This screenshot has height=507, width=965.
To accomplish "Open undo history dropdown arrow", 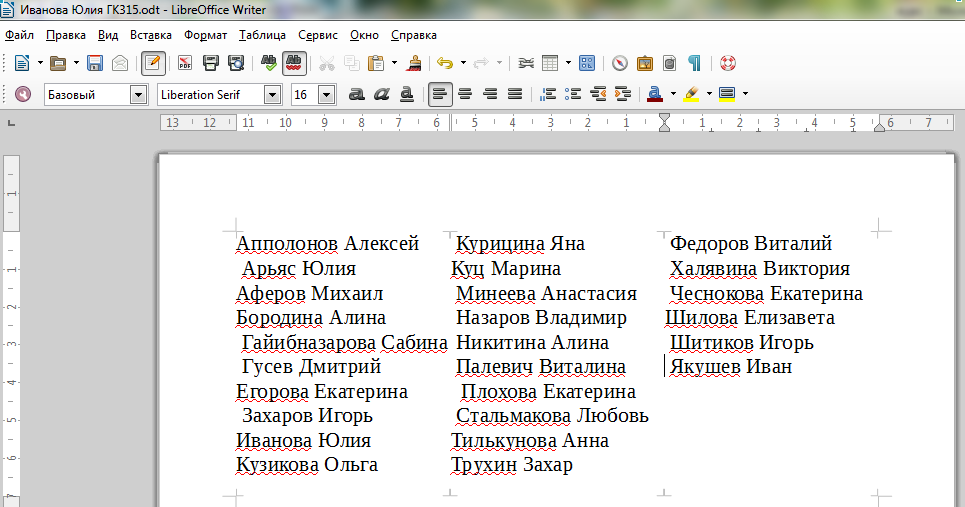I will tap(463, 63).
